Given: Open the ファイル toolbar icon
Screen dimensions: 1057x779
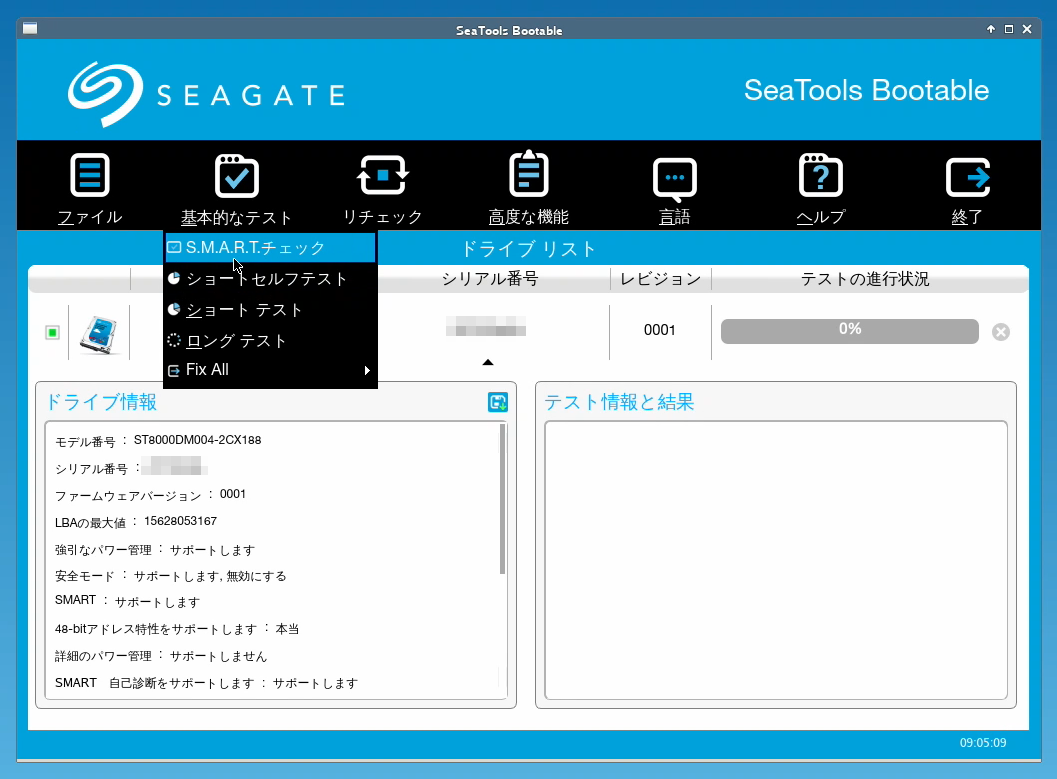Looking at the screenshot, I should tap(90, 176).
